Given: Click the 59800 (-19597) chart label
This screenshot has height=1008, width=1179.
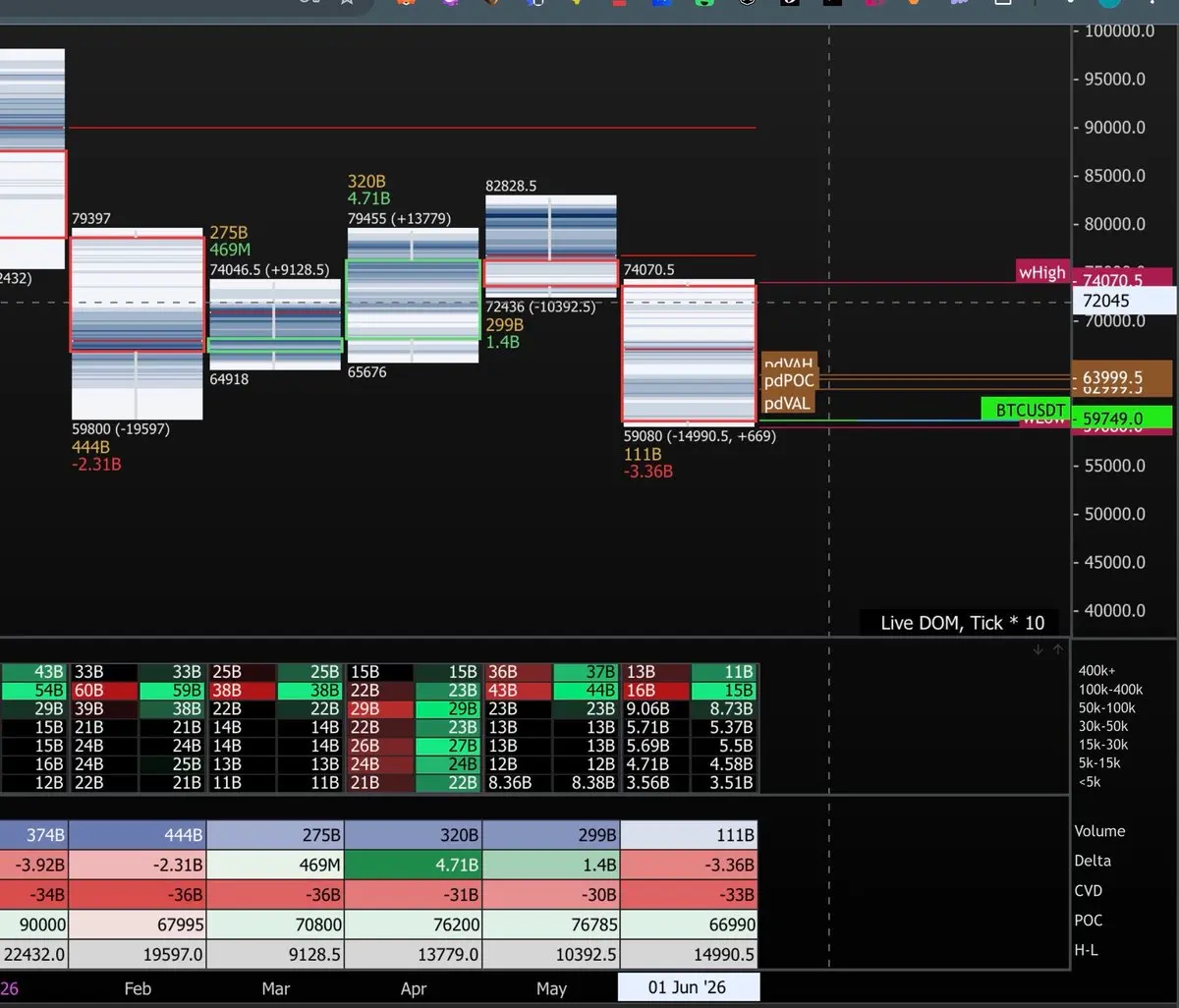Looking at the screenshot, I should coord(121,429).
